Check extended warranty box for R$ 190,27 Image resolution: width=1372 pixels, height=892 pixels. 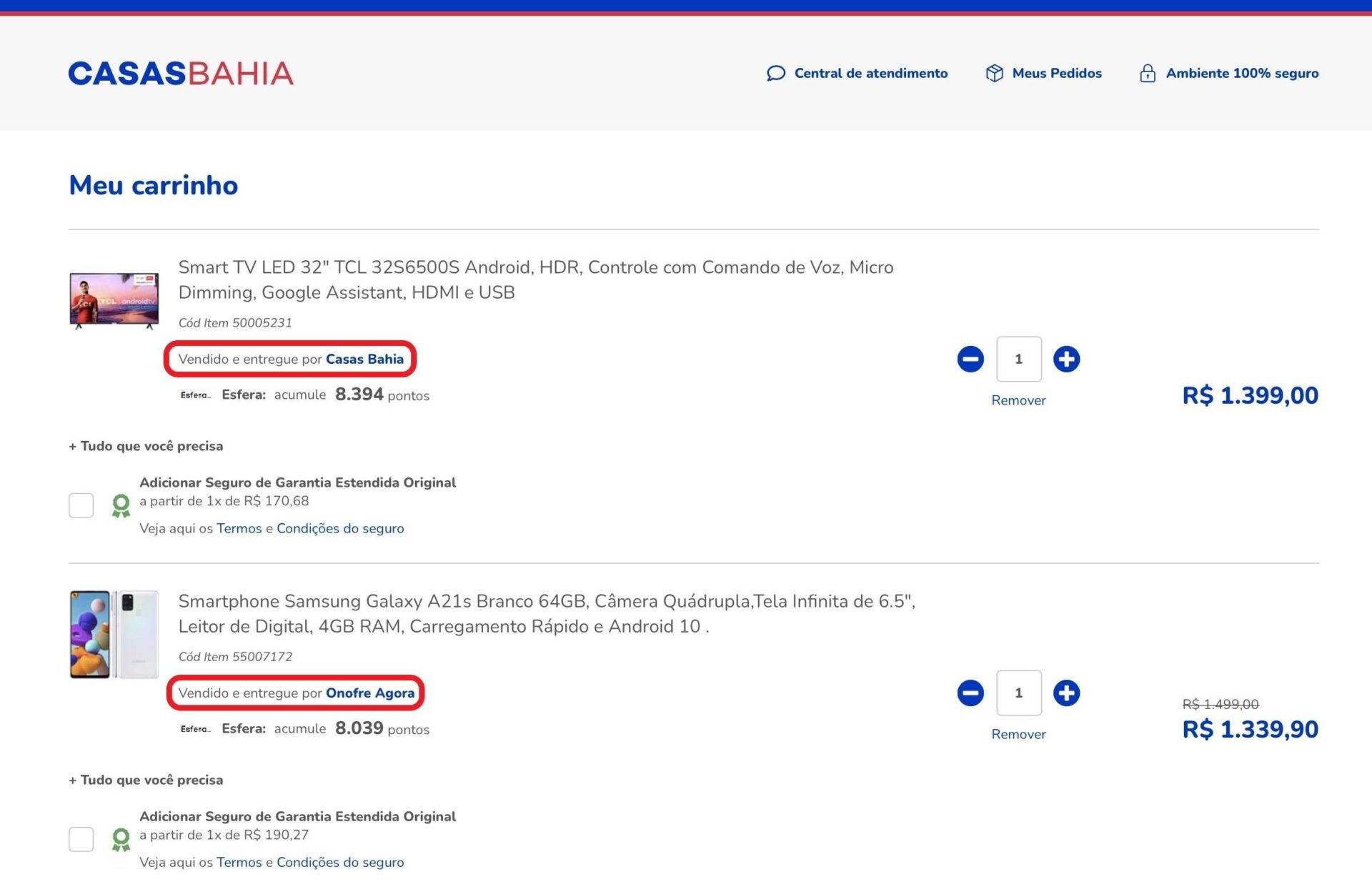(x=81, y=839)
